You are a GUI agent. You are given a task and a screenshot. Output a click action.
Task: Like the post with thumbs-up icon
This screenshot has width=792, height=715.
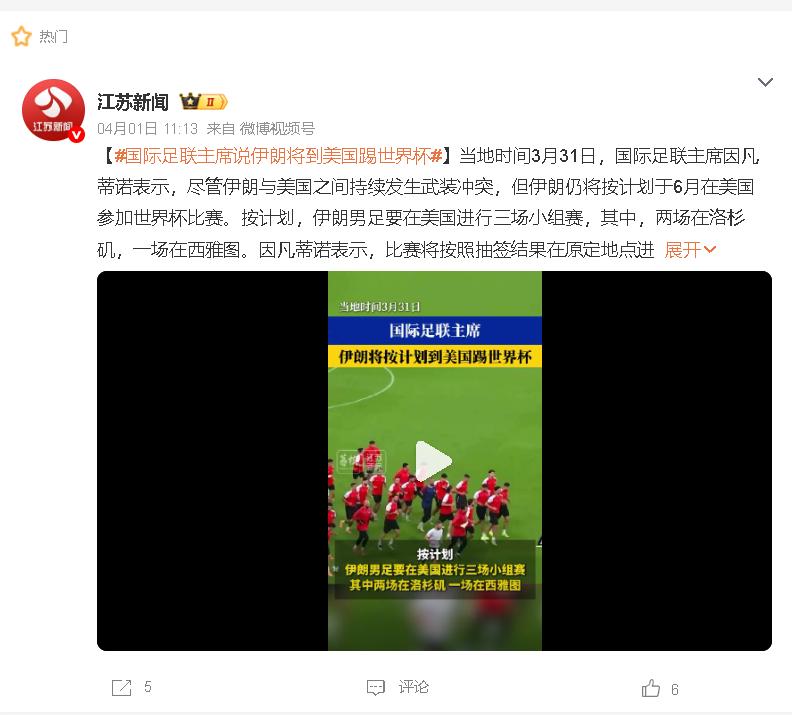pyautogui.click(x=651, y=688)
